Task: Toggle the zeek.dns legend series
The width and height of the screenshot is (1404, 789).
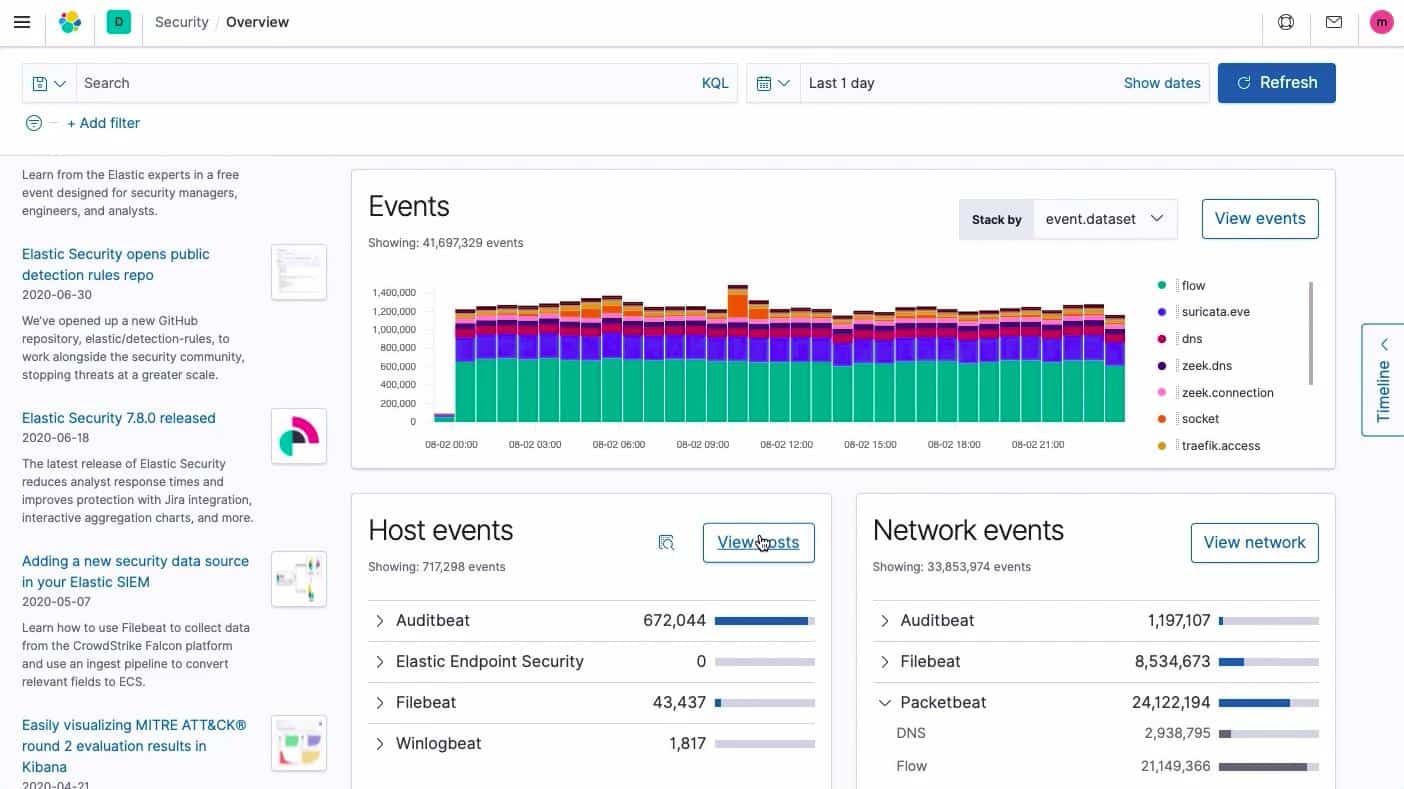Action: [x=1206, y=366]
